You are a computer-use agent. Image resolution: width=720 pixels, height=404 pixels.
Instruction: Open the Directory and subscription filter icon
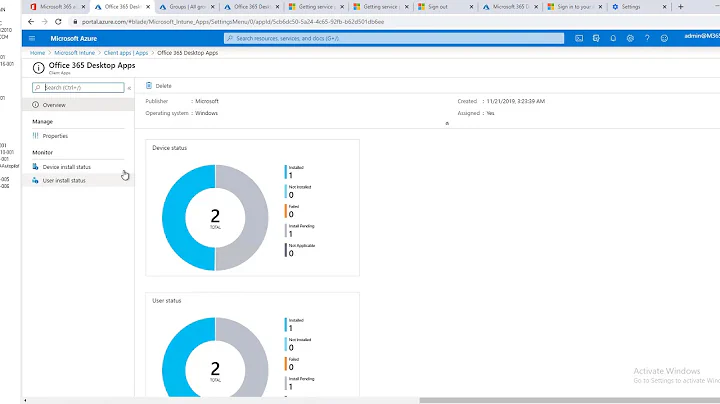[x=596, y=39]
